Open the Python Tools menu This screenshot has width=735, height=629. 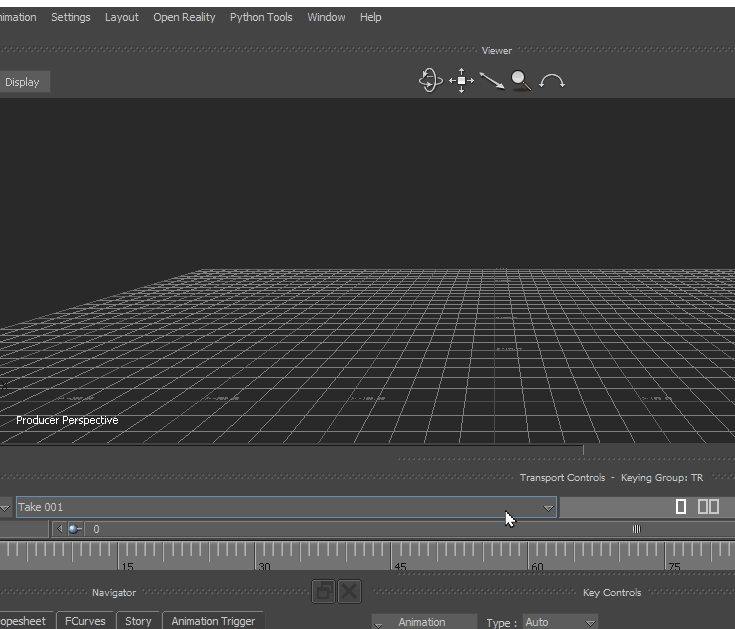coord(261,17)
